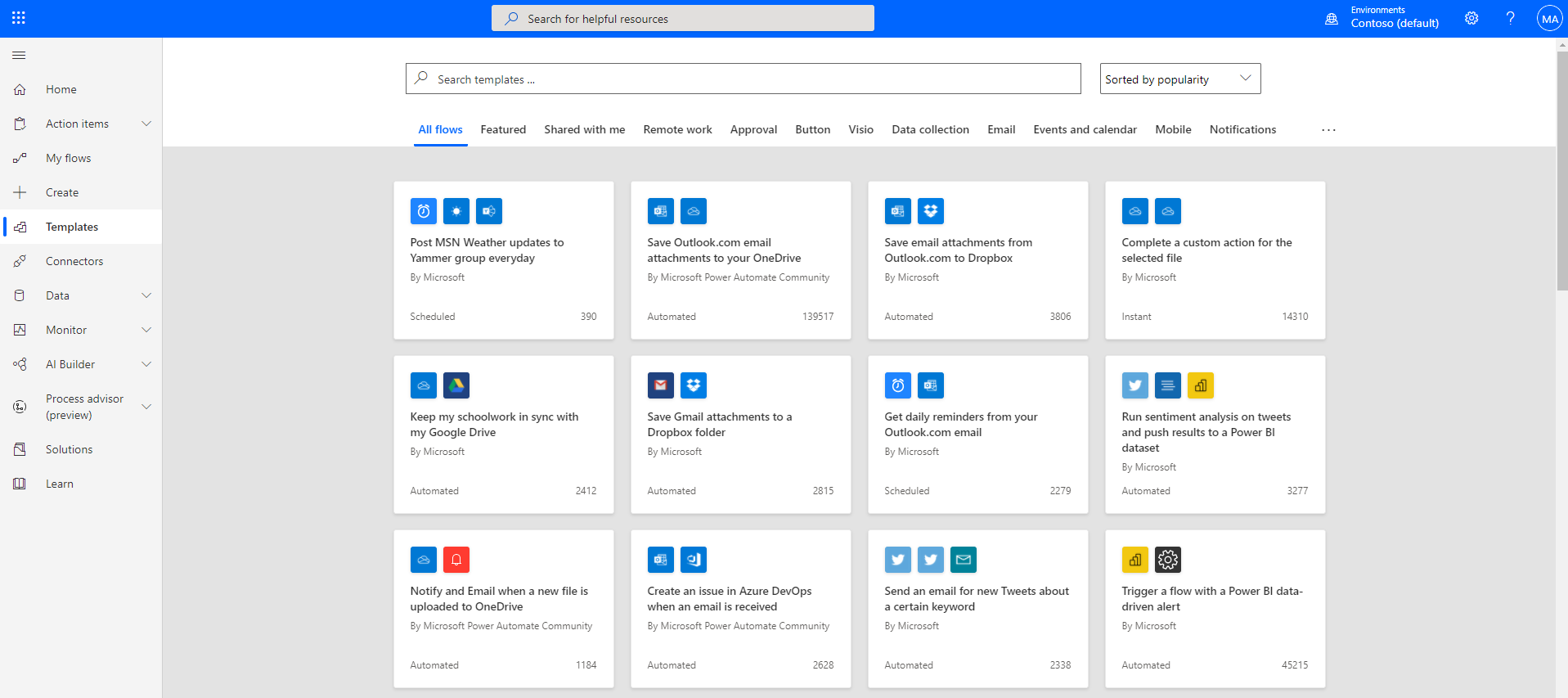Switch to the Featured tab
The image size is (1568, 698).
pos(503,129)
